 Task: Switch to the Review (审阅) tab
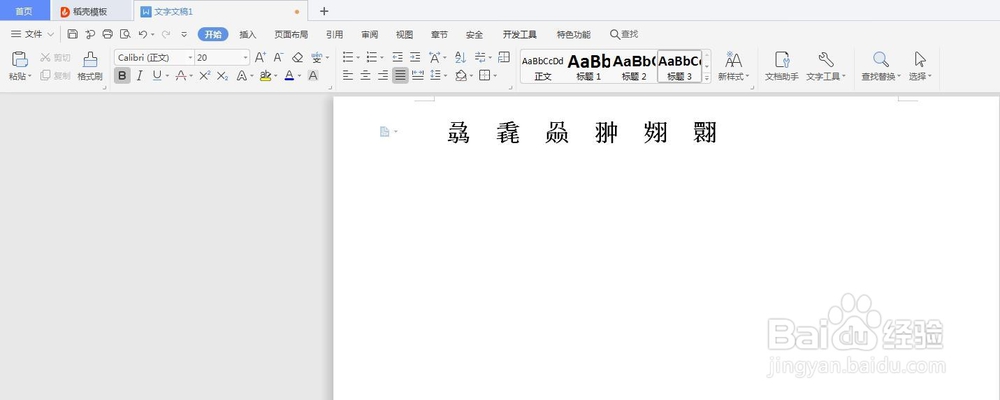tap(369, 34)
